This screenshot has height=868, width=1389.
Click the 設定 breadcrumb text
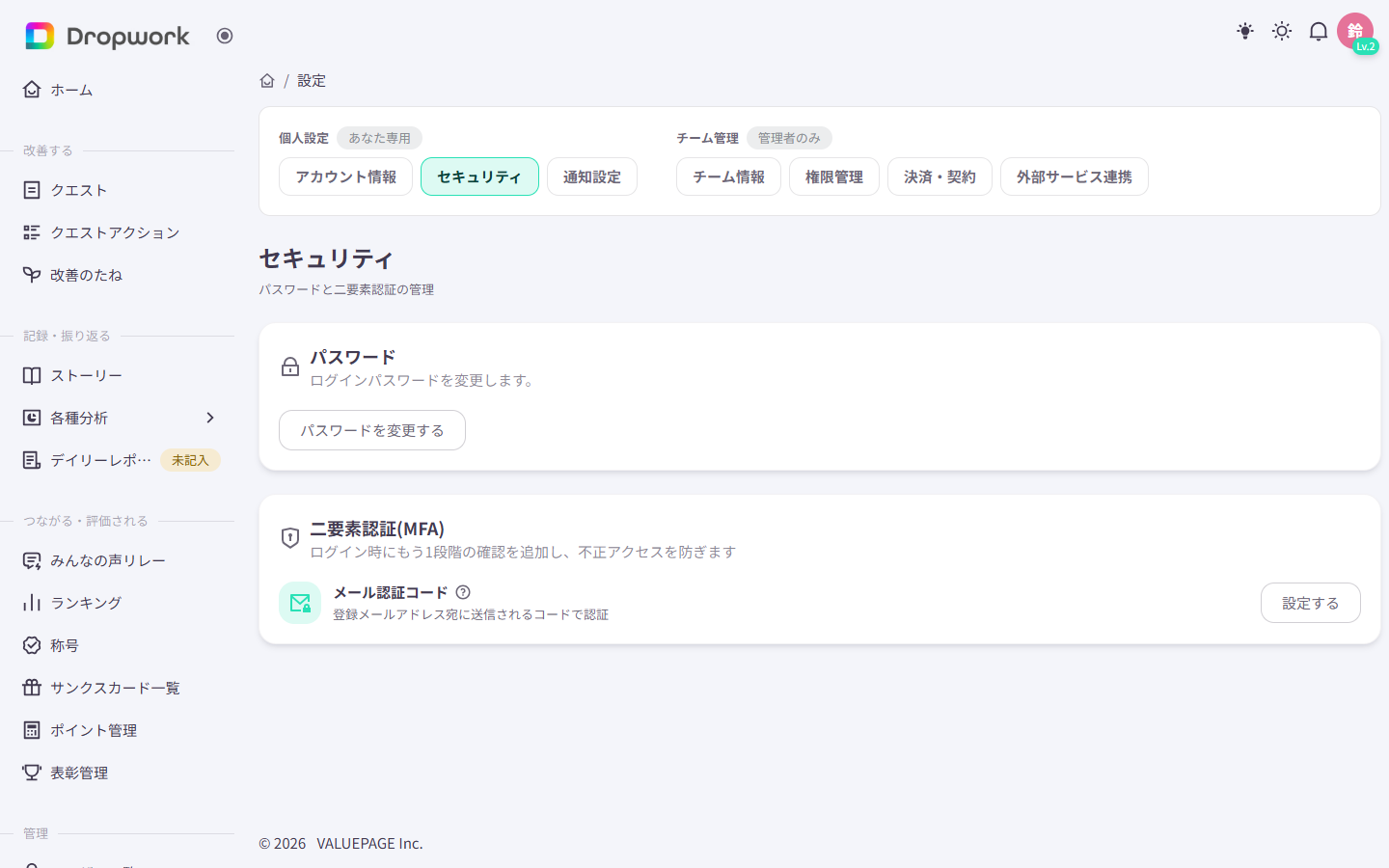coord(312,81)
